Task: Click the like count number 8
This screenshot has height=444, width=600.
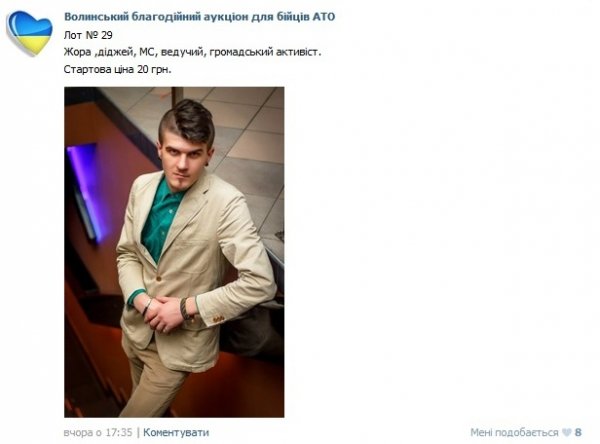Action: (578, 433)
